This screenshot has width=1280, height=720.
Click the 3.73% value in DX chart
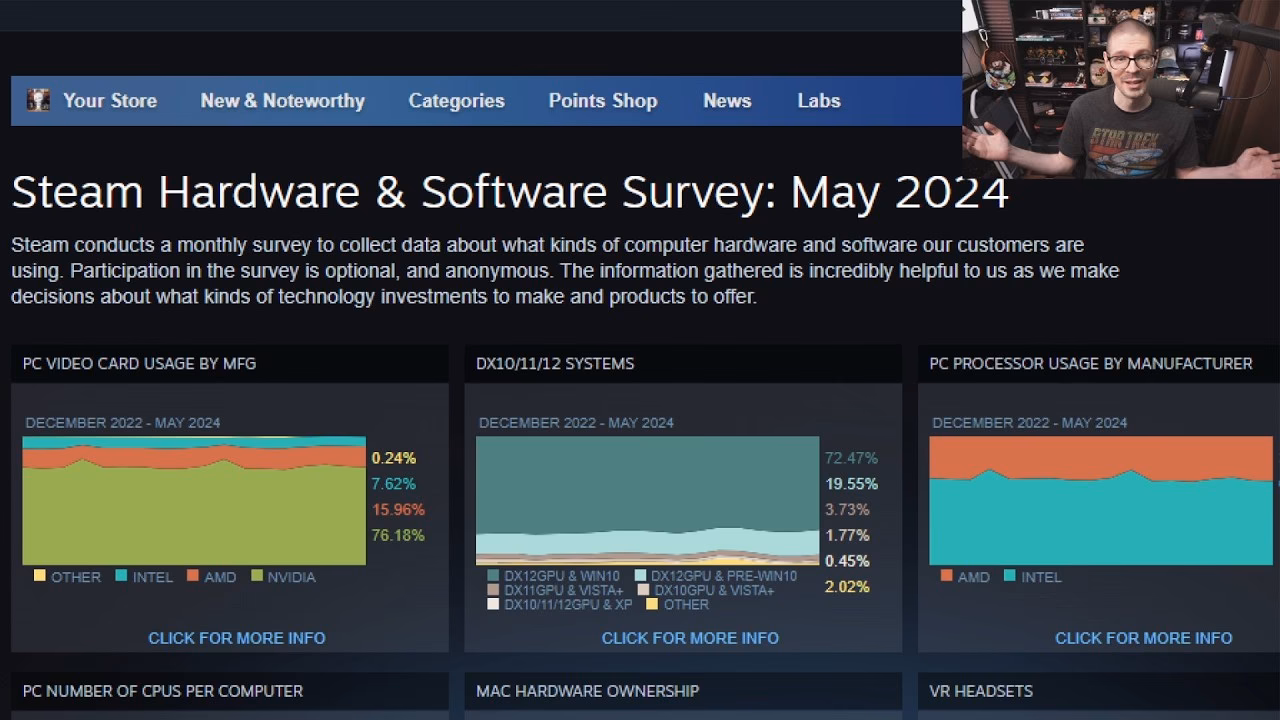847,509
